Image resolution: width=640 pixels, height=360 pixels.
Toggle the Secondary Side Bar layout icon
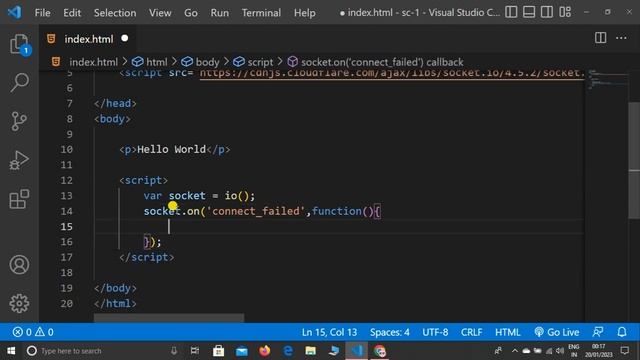coord(547,12)
